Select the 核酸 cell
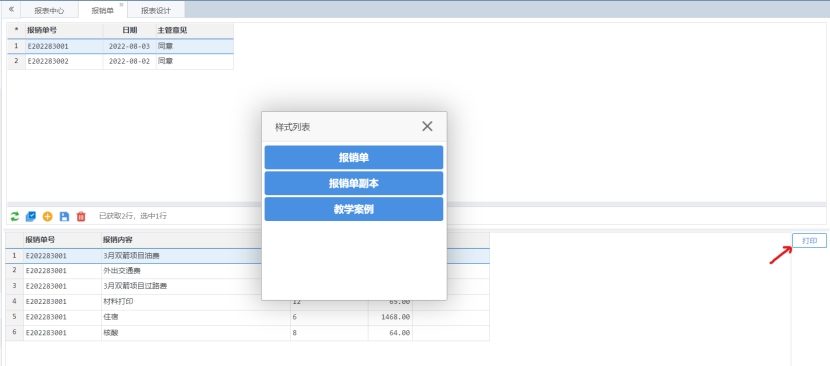 (x=196, y=333)
